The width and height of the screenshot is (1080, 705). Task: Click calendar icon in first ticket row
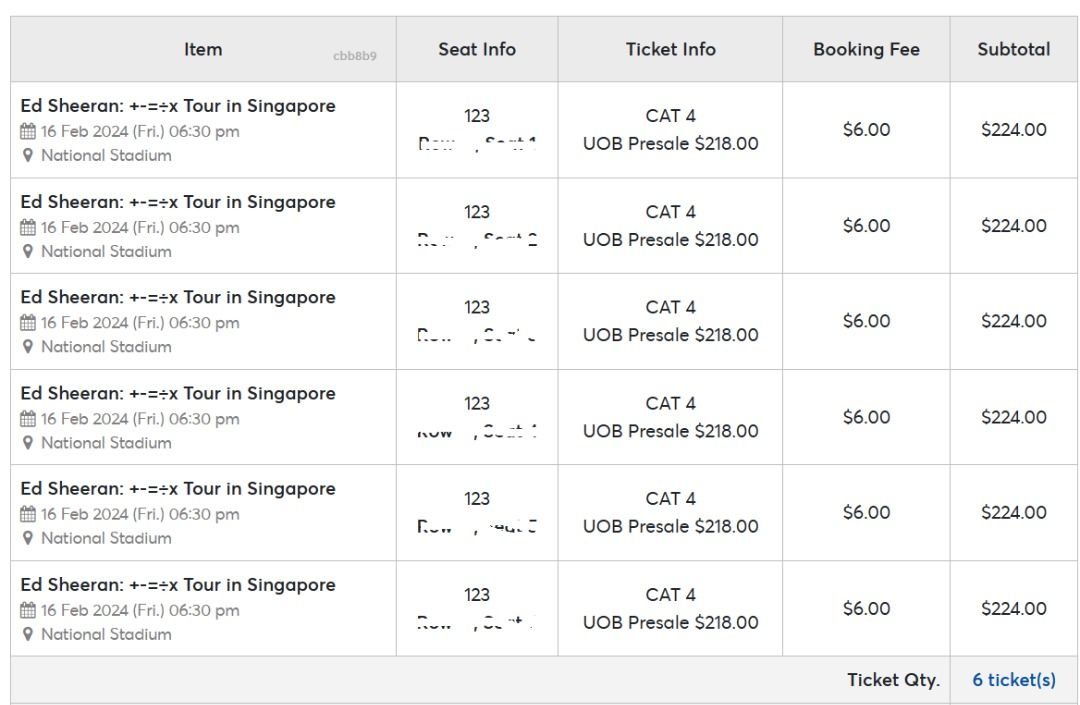[28, 131]
